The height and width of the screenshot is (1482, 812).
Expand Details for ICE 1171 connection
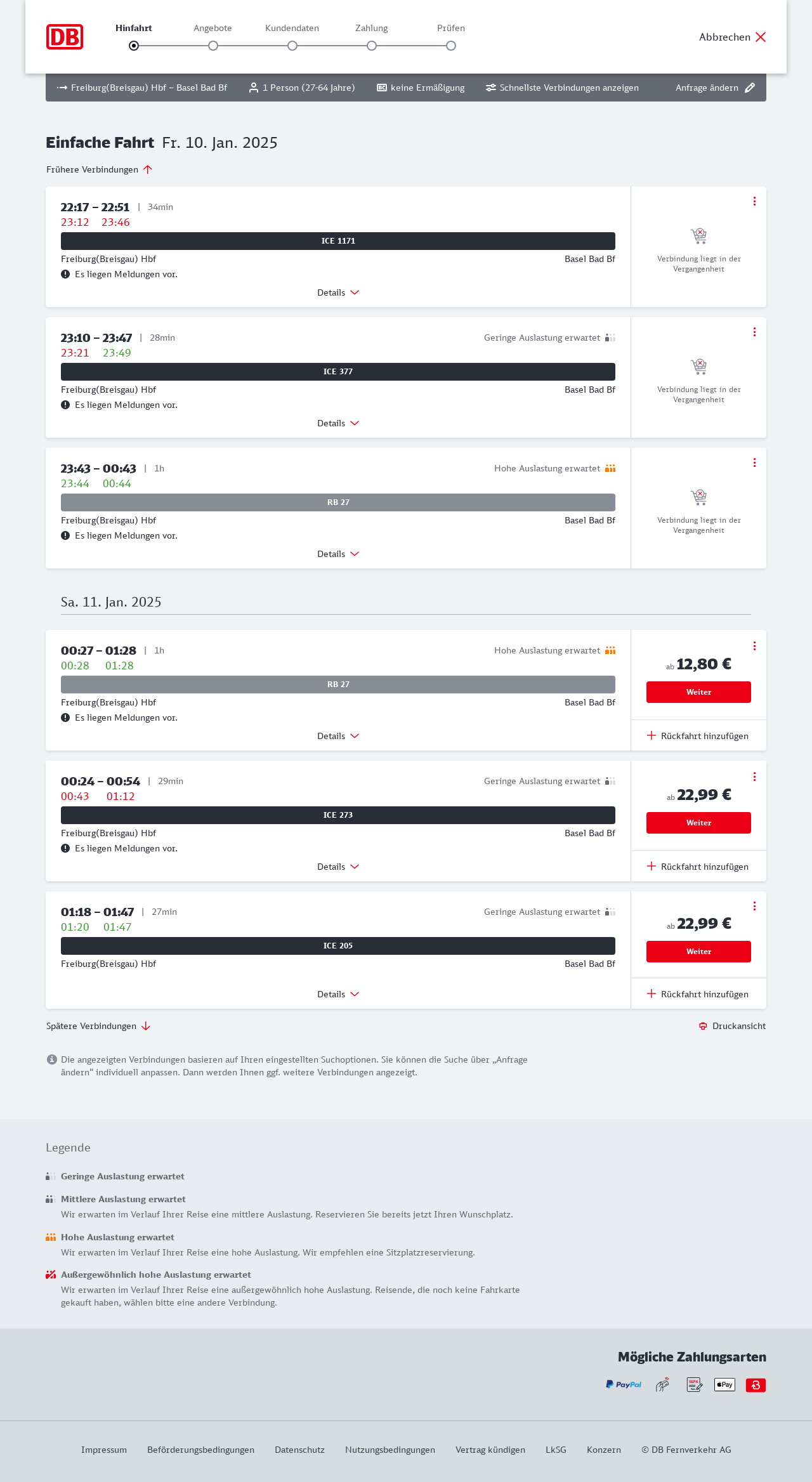(338, 292)
